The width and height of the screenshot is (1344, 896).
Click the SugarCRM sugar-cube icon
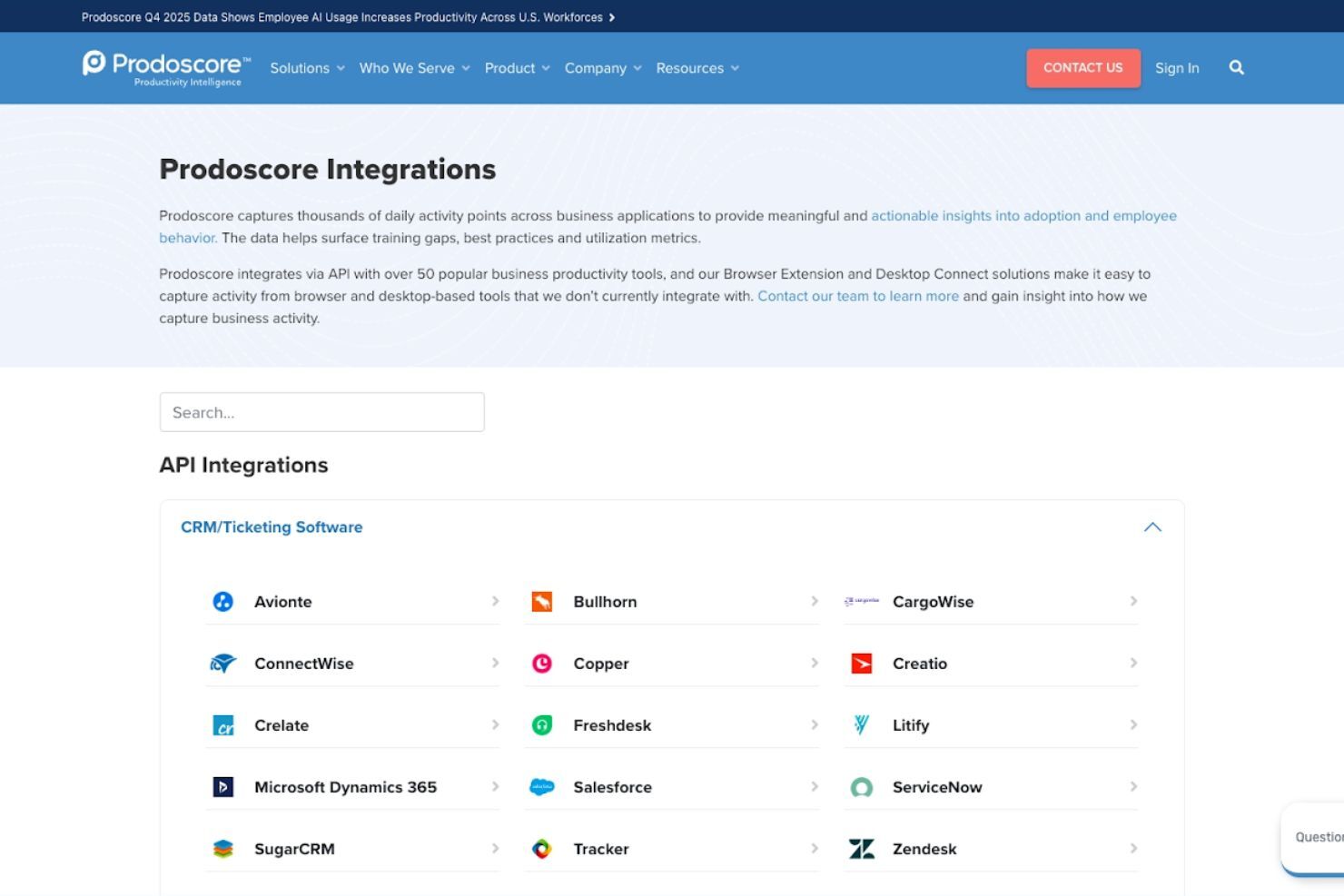[x=224, y=849]
